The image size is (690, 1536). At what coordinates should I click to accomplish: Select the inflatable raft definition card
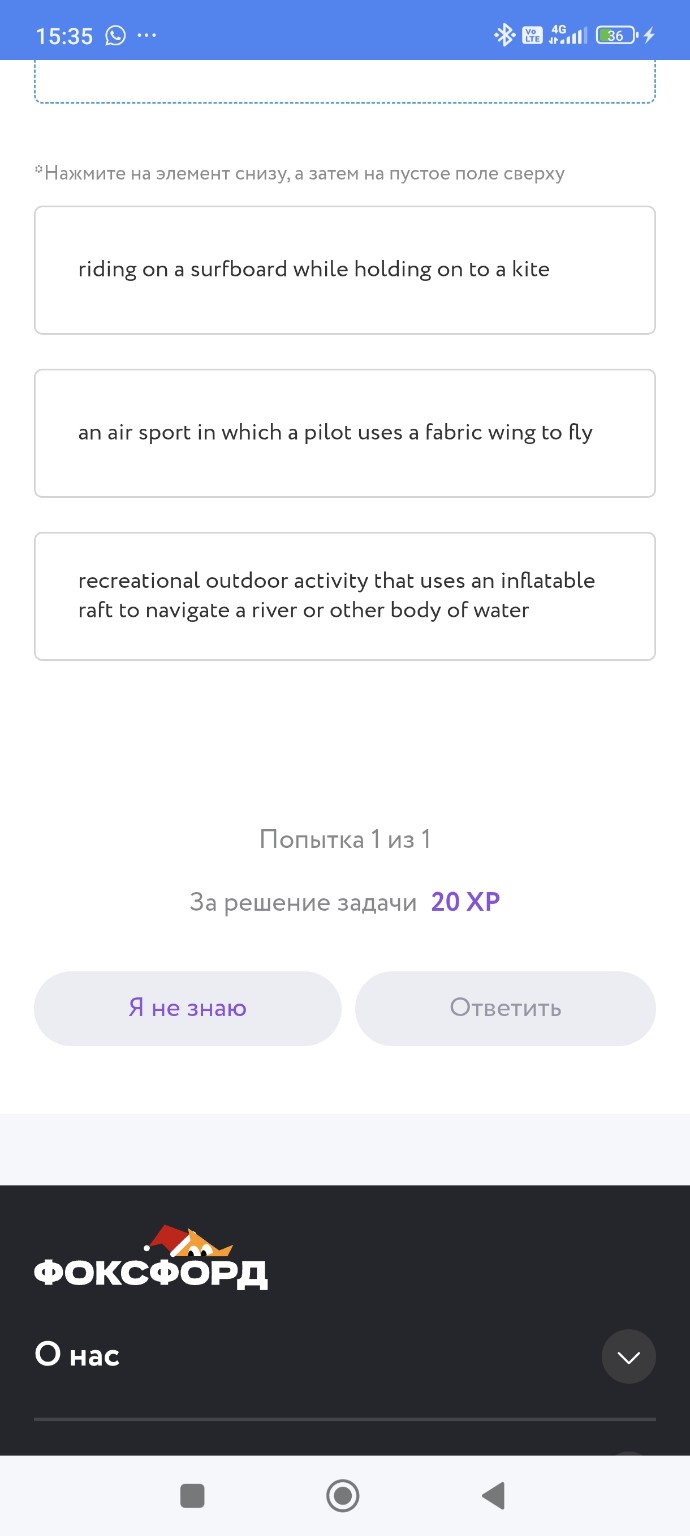[345, 596]
